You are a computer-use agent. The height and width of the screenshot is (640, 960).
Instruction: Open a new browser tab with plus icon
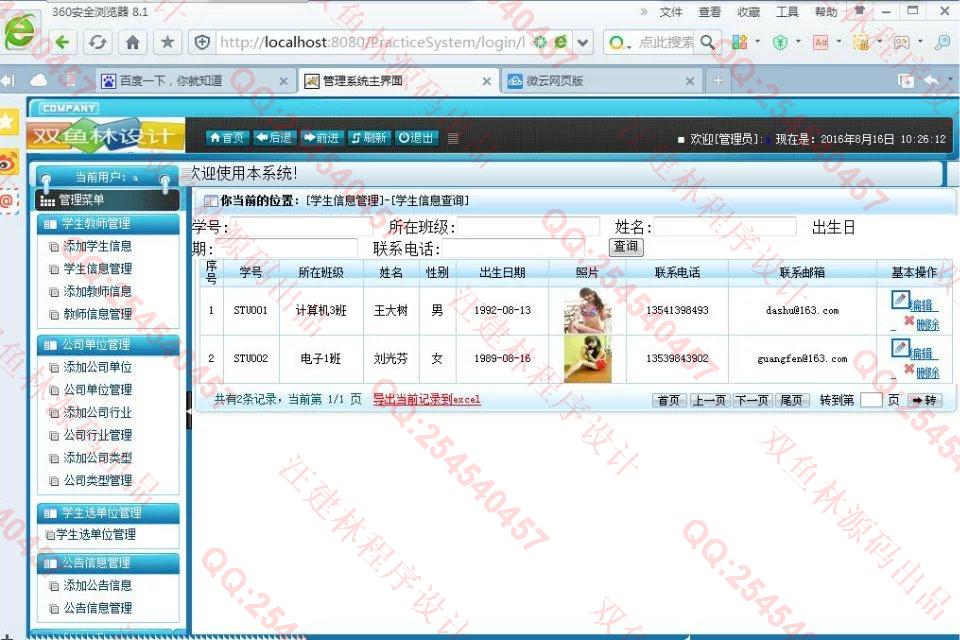[718, 80]
